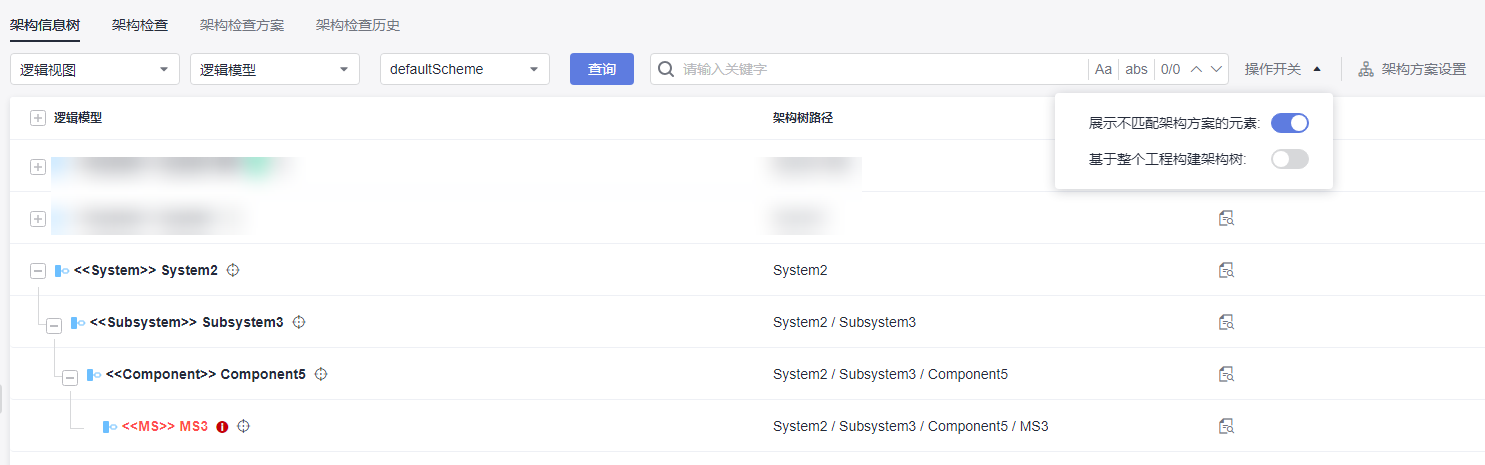Viewport: 1485px width, 465px height.
Task: Click the 查询 query button
Action: click(602, 70)
